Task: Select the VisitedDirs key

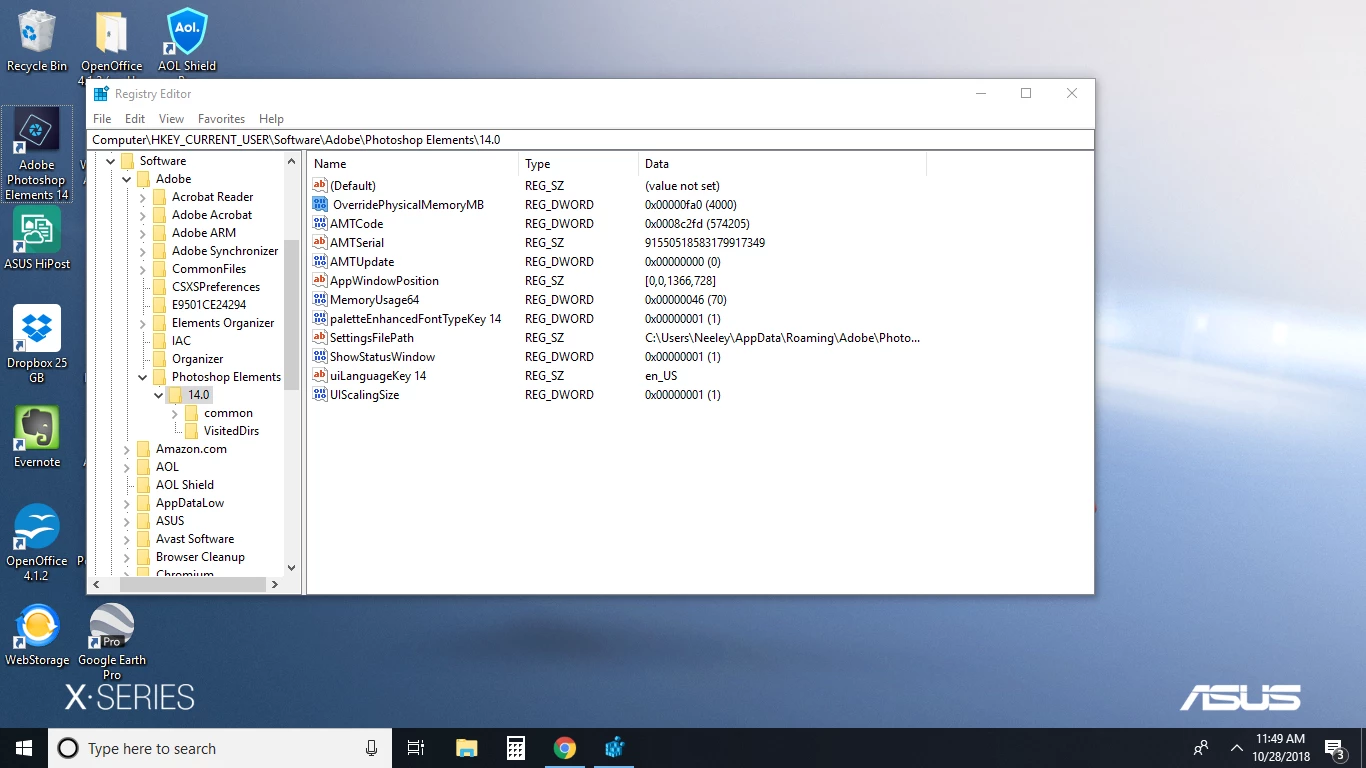Action: click(231, 431)
